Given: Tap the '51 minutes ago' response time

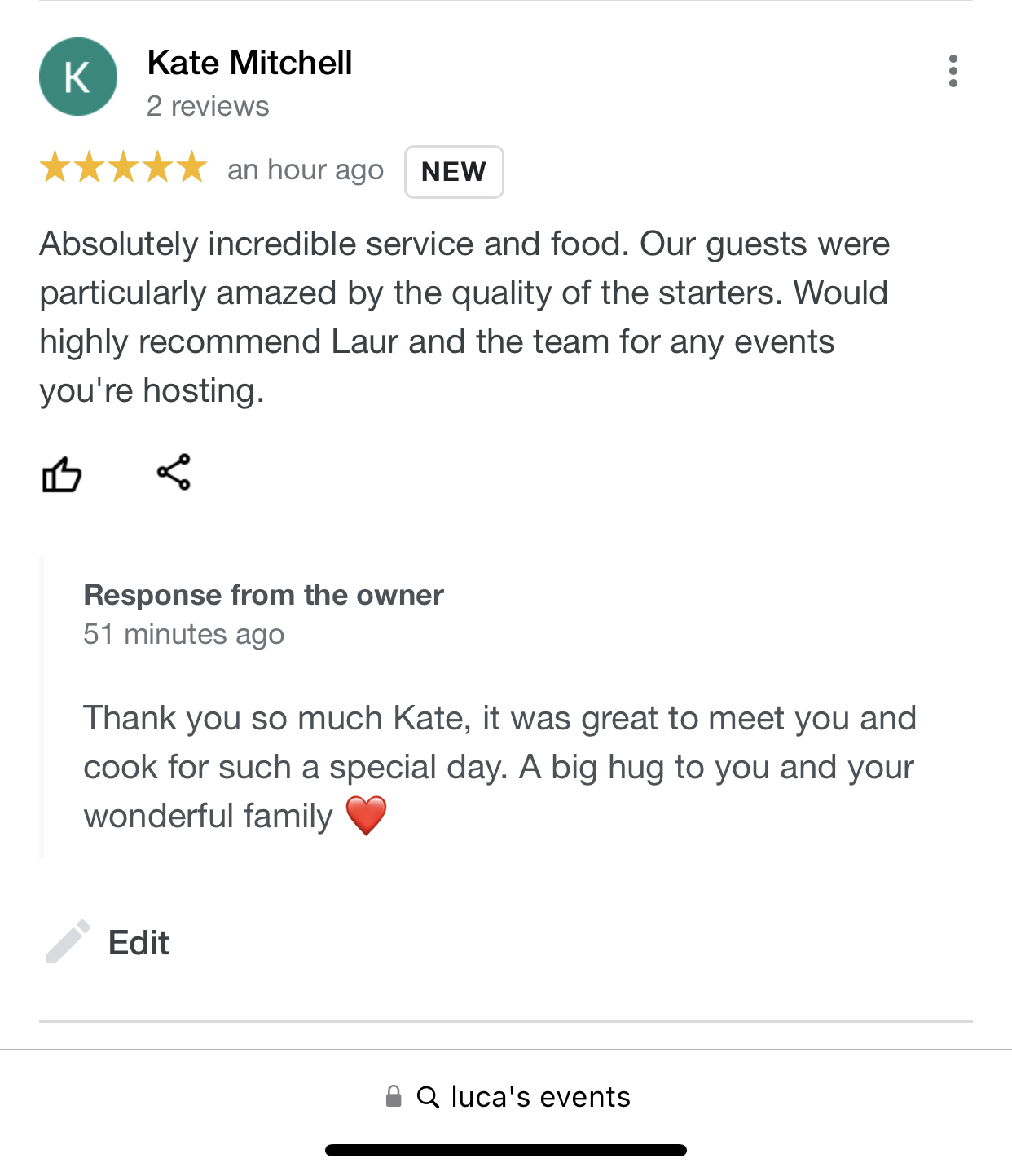Looking at the screenshot, I should click(184, 634).
